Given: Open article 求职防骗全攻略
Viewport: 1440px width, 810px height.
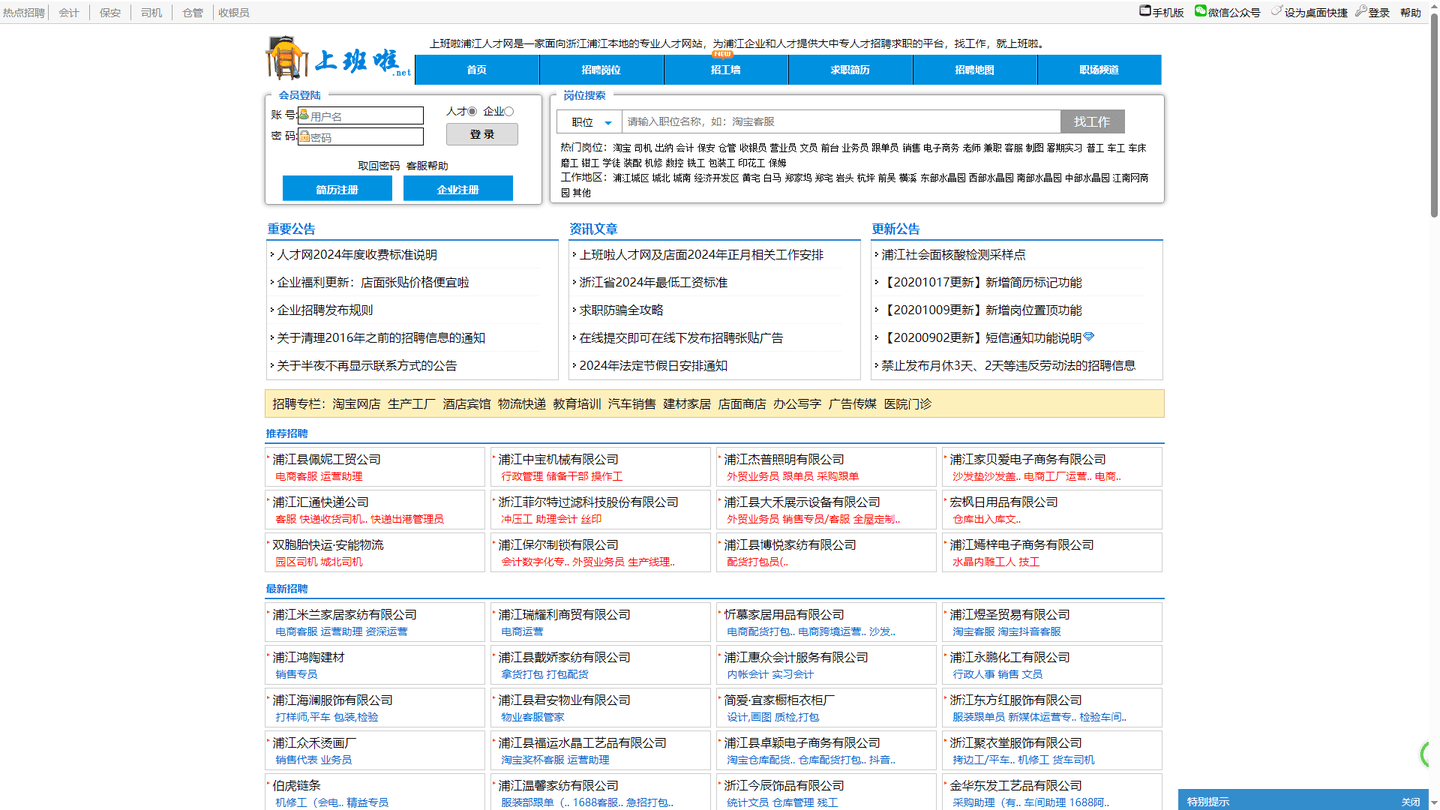Looking at the screenshot, I should [x=621, y=310].
